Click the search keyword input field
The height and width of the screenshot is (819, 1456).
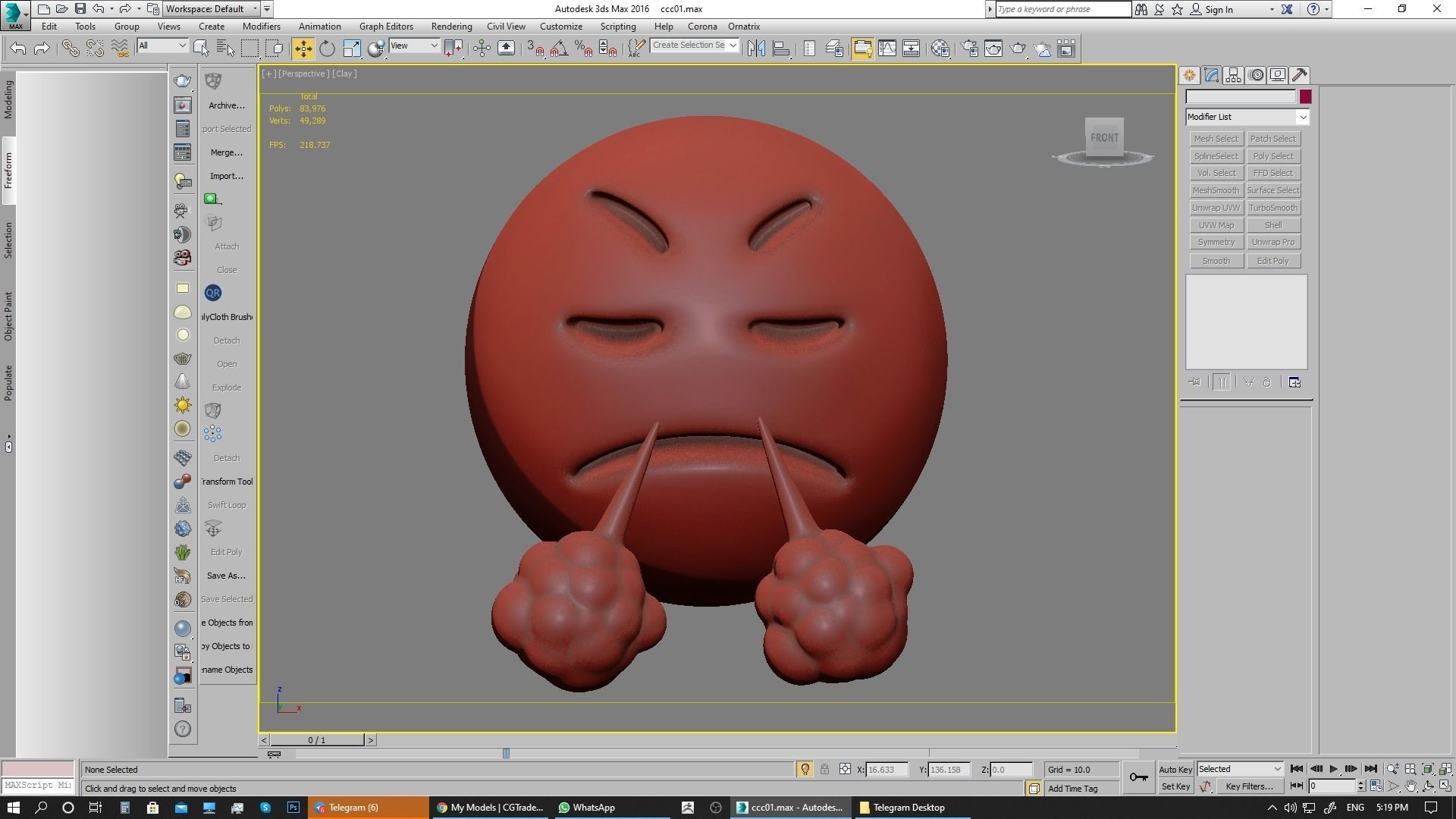1064,9
